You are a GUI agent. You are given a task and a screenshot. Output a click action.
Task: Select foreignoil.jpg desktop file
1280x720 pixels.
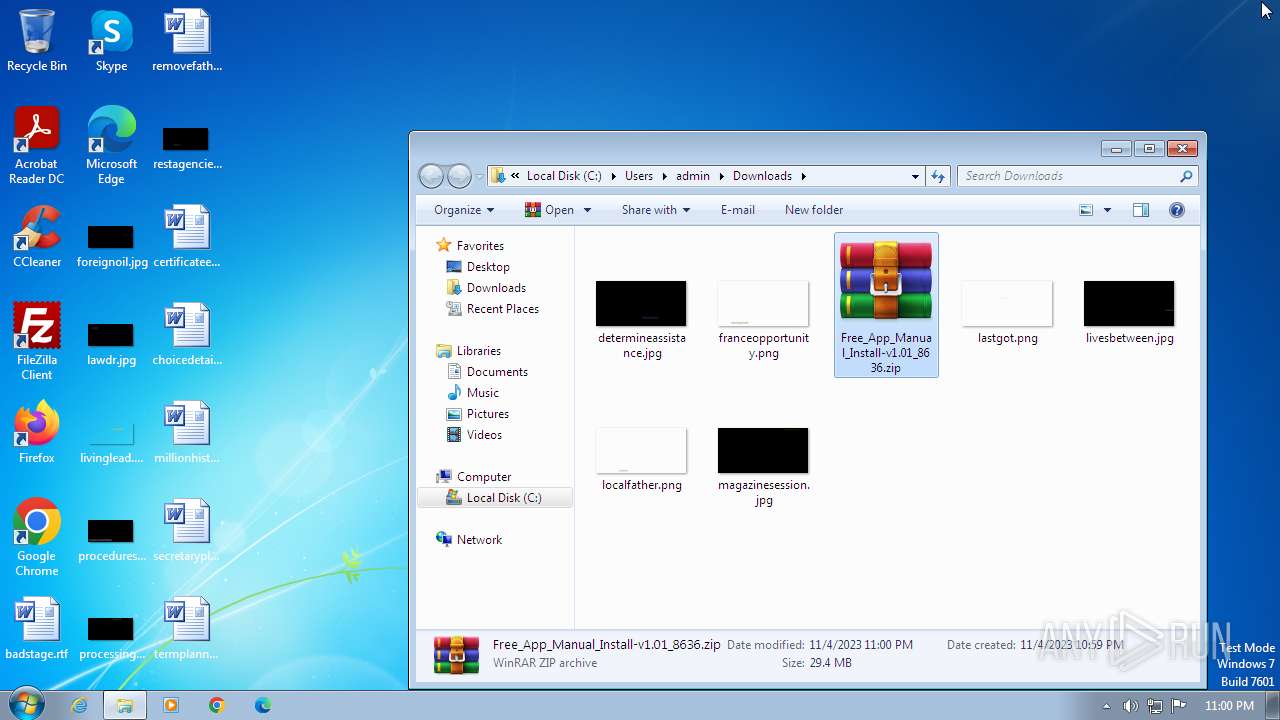(111, 247)
